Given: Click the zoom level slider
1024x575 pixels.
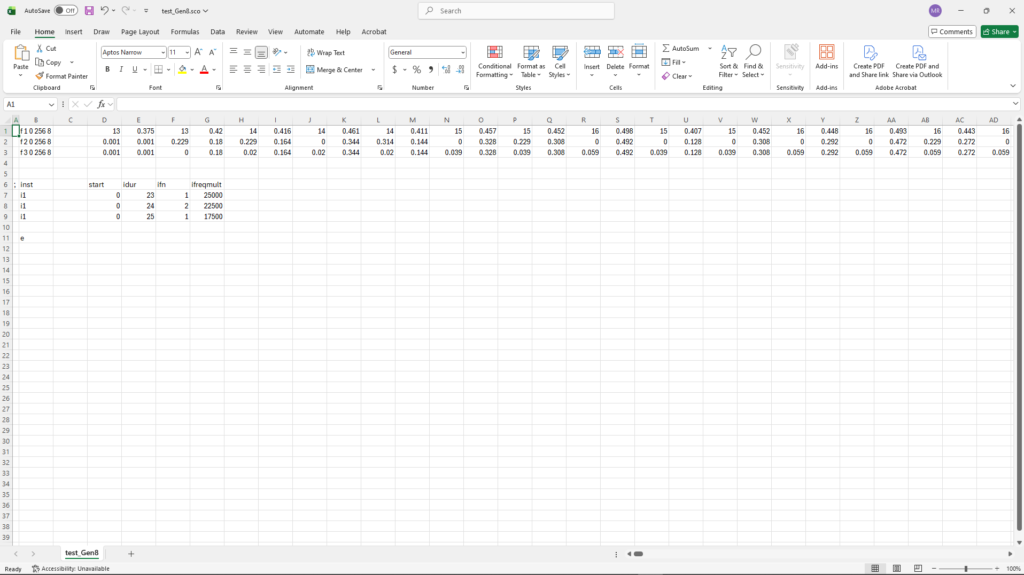Looking at the screenshot, I should click(x=966, y=568).
